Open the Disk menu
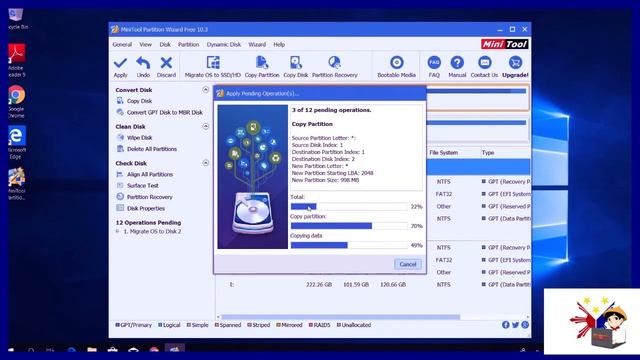This screenshot has width=640, height=360. pyautogui.click(x=165, y=44)
